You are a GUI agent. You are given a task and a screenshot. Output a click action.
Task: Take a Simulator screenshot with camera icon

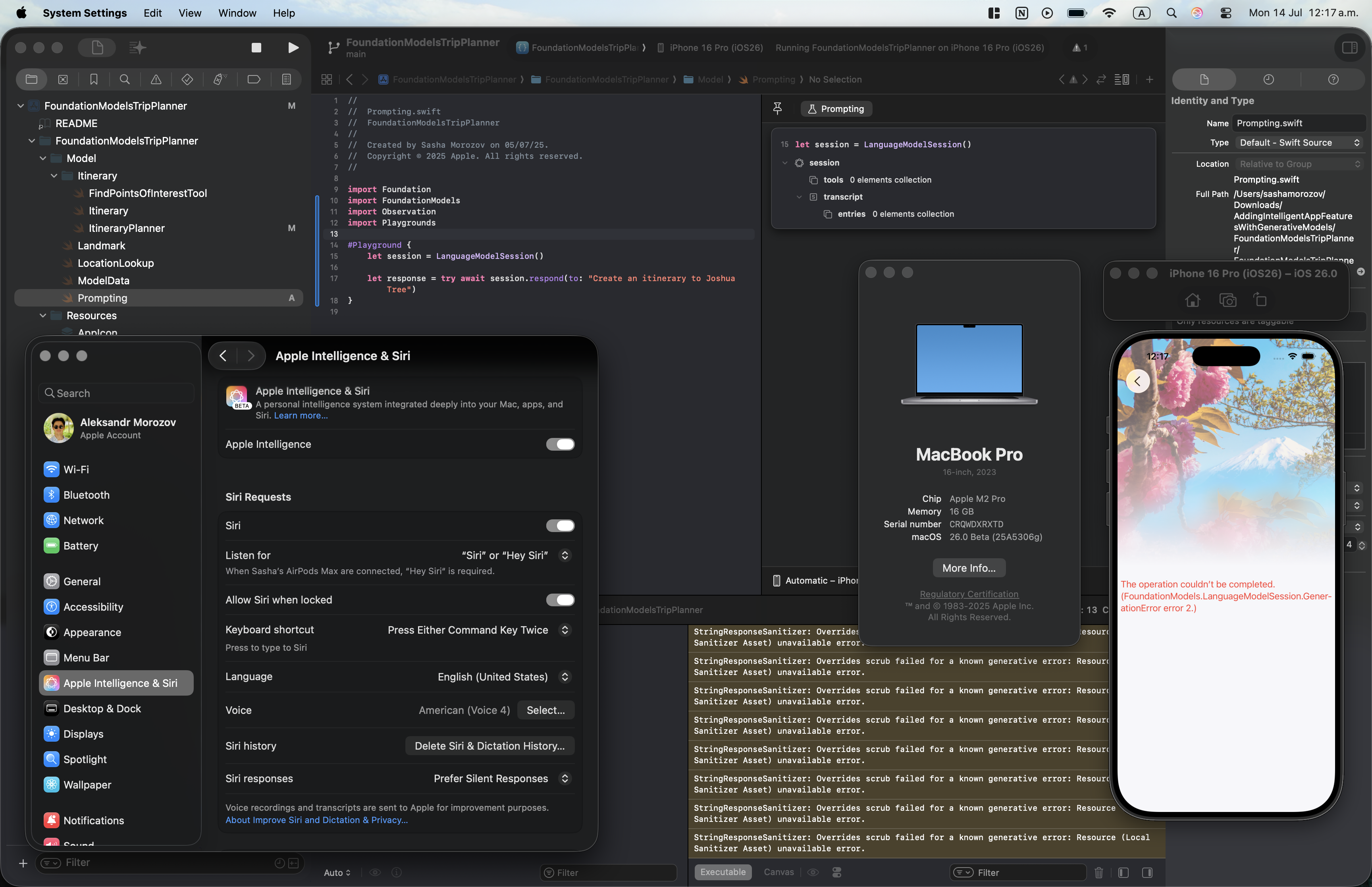[x=1227, y=300]
